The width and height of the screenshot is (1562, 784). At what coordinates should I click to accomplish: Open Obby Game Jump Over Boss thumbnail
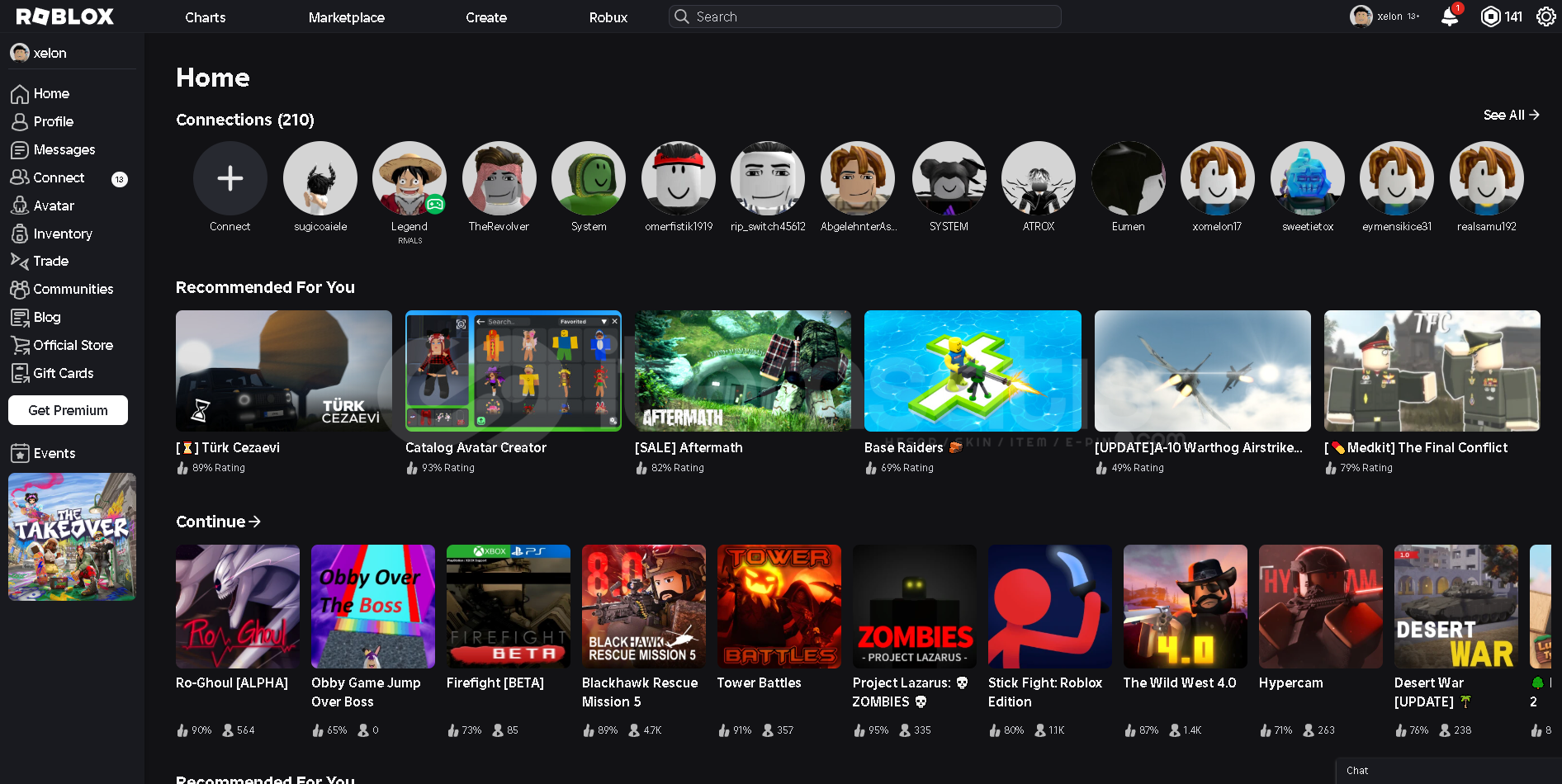(x=373, y=607)
